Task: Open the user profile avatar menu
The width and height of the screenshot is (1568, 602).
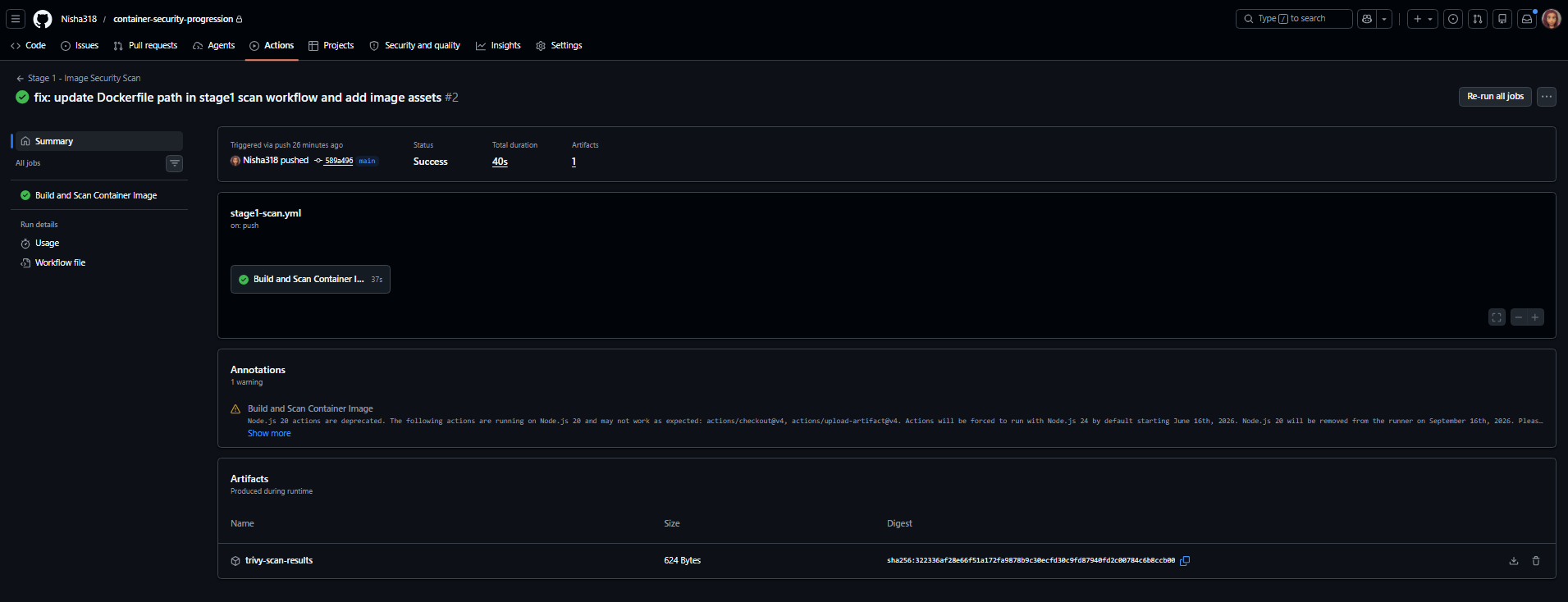Action: [x=1552, y=19]
